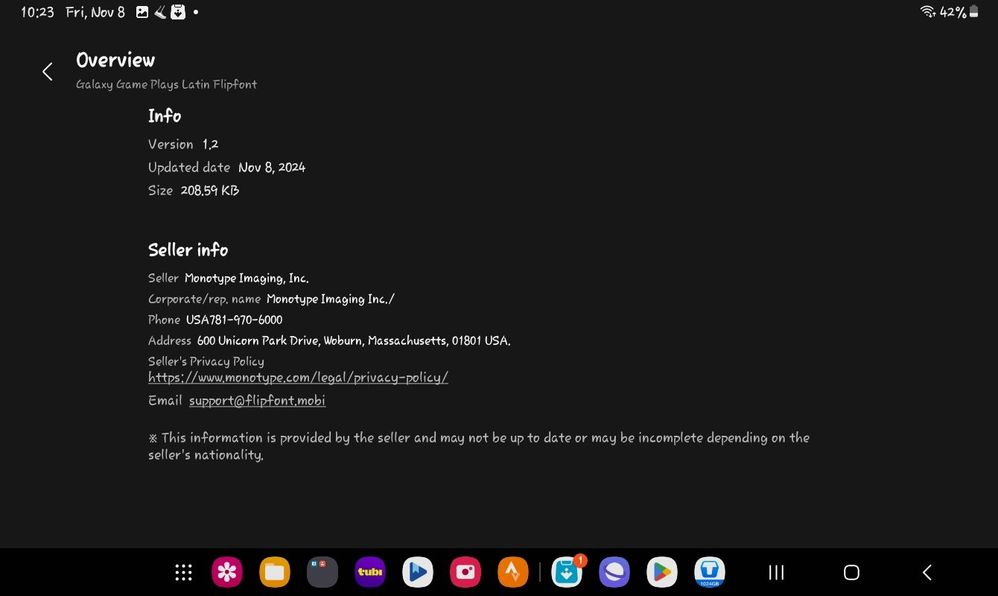Tap the Galaxy Store download notification icon

178,12
